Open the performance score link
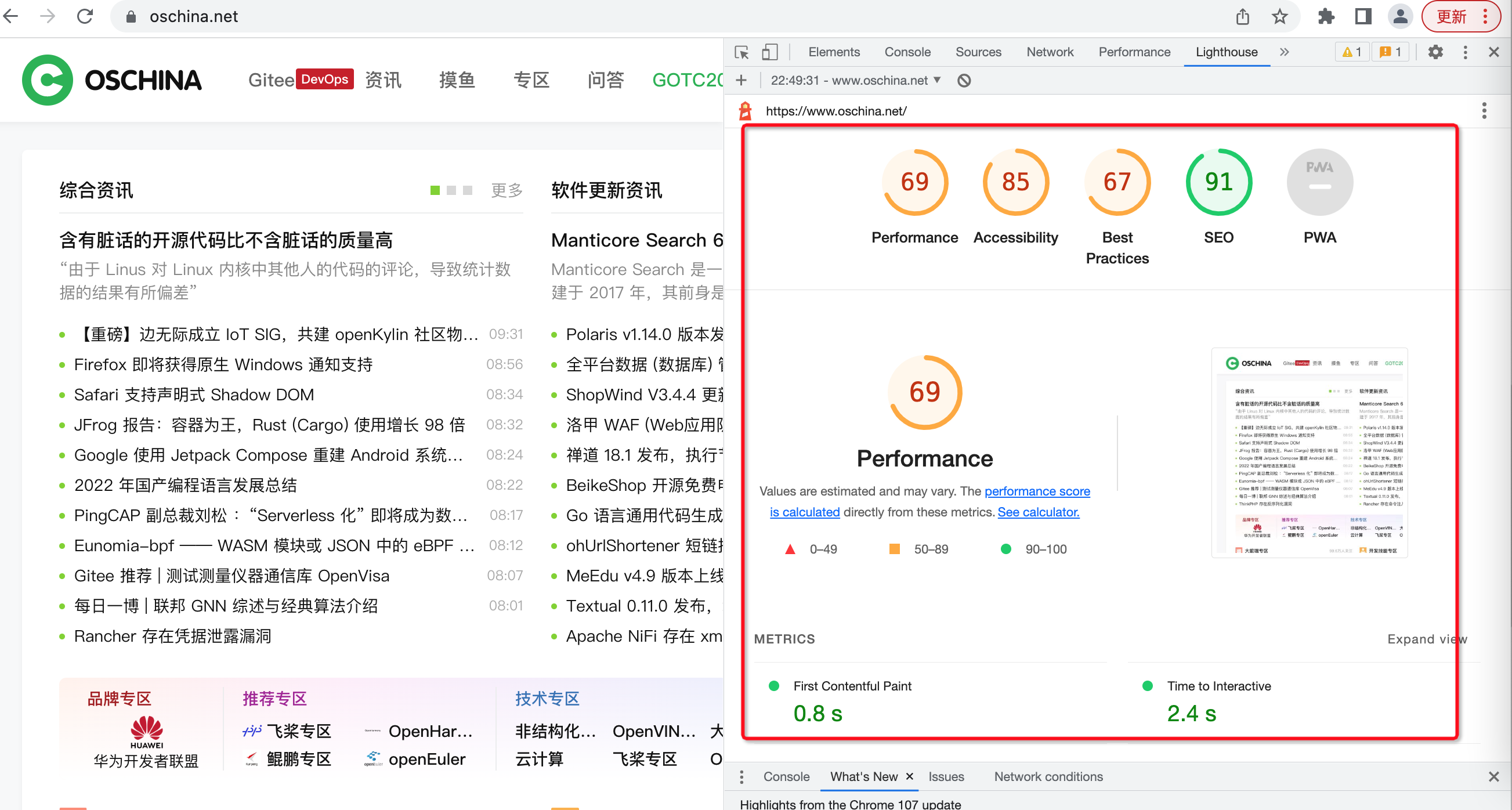The width and height of the screenshot is (1512, 810). (1037, 491)
